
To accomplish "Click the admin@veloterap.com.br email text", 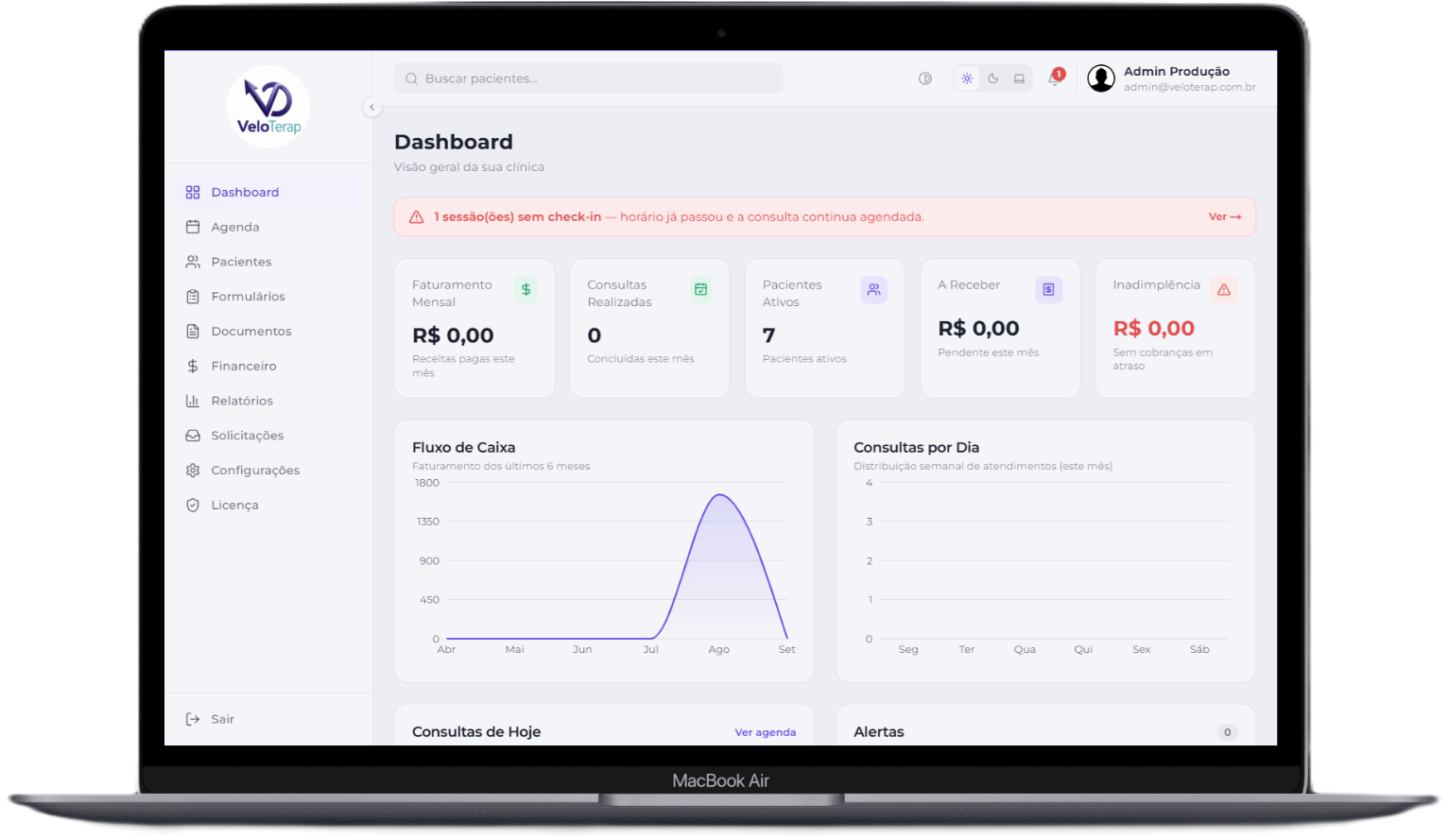I will [1190, 88].
